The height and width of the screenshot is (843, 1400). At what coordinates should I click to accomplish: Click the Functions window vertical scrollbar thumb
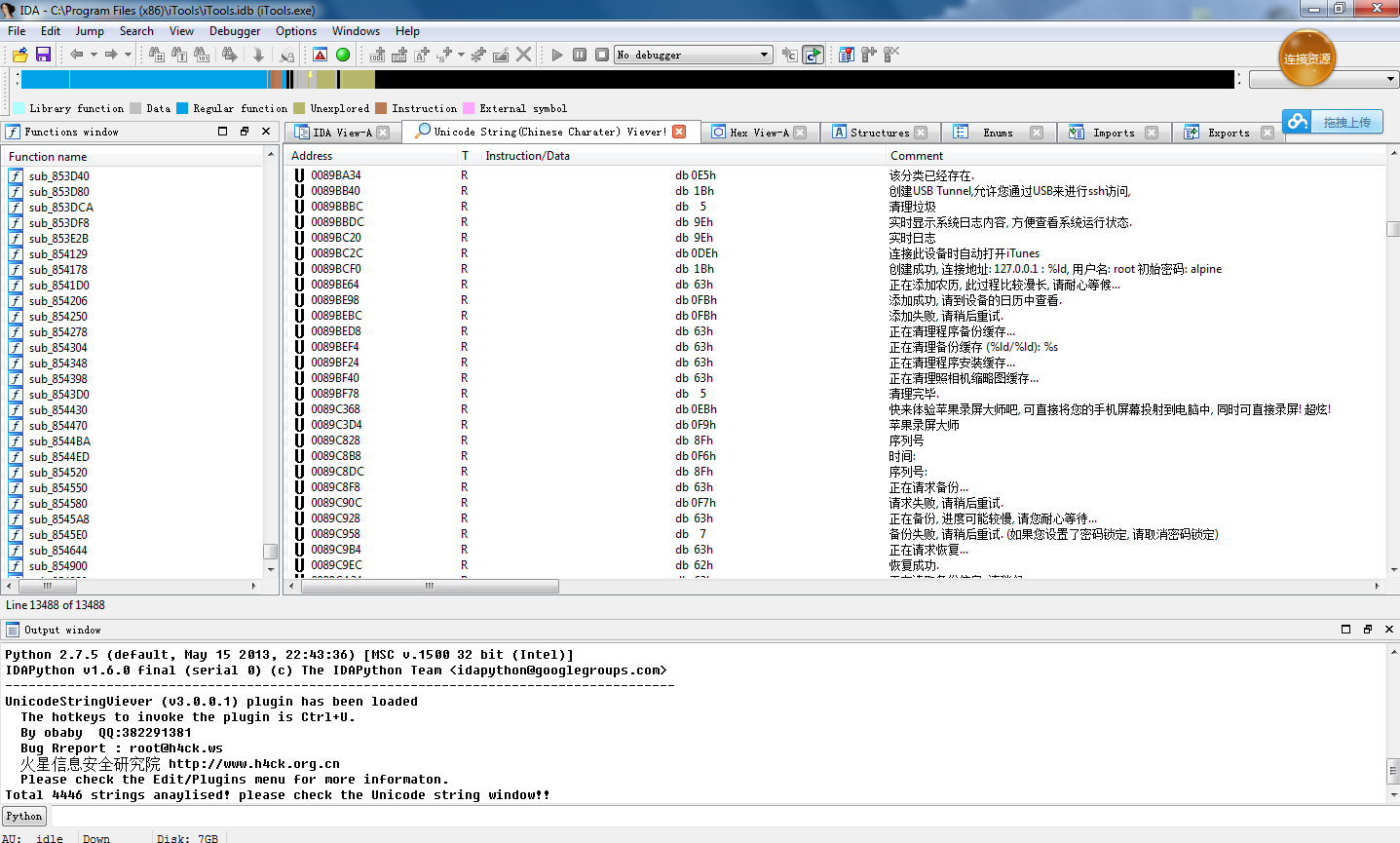(271, 551)
